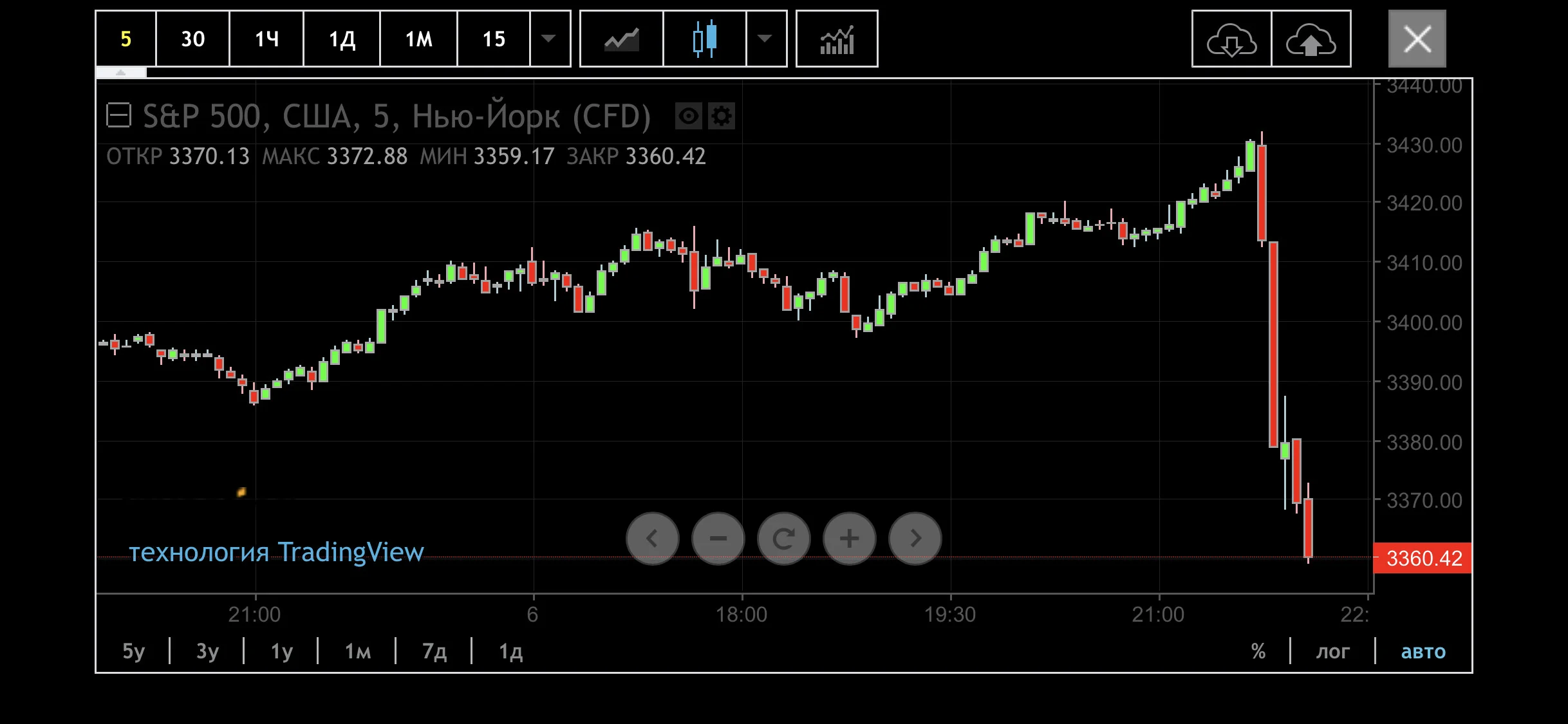Click the cloud download icon
Image resolution: width=1568 pixels, height=724 pixels.
click(1231, 39)
